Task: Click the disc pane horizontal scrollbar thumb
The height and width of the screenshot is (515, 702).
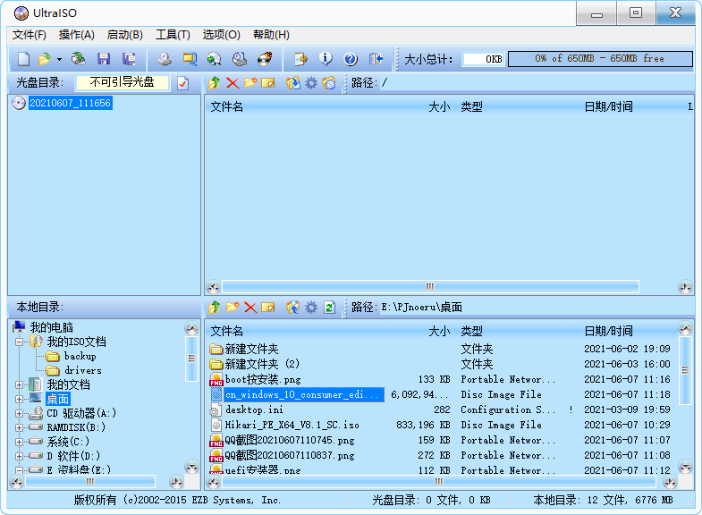Action: coord(430,286)
